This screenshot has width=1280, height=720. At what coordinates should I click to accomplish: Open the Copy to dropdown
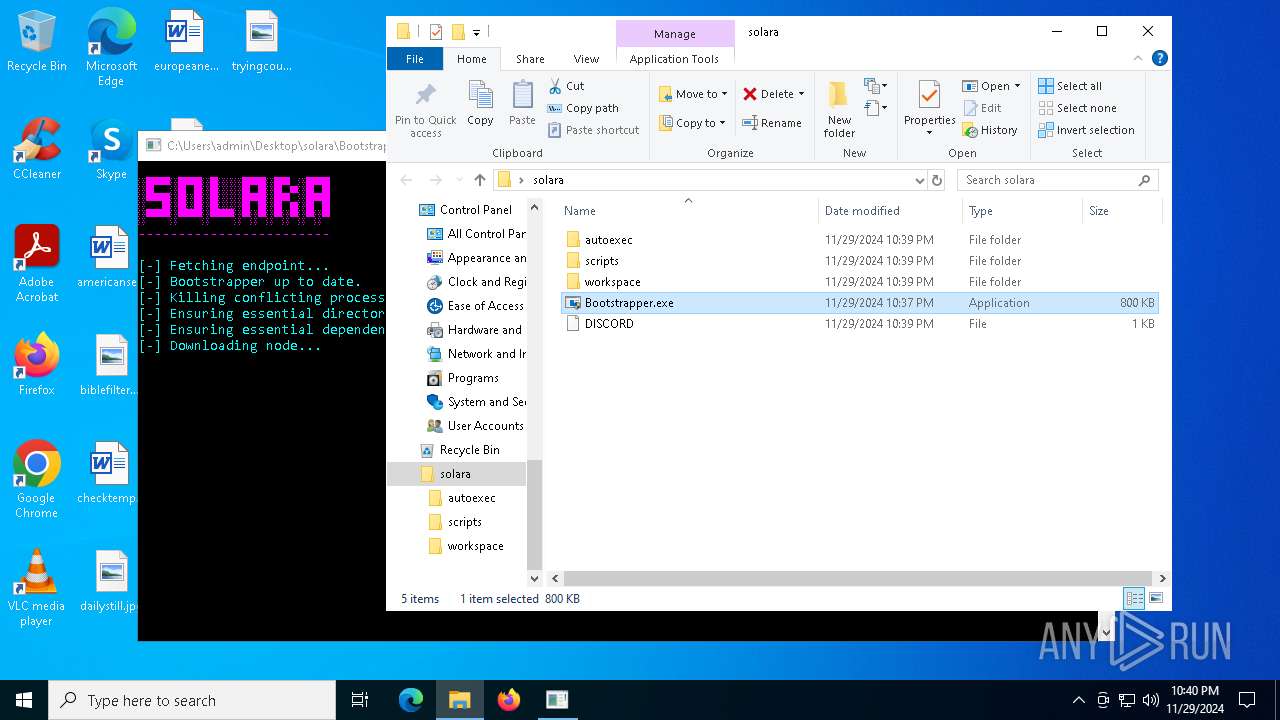click(x=693, y=123)
